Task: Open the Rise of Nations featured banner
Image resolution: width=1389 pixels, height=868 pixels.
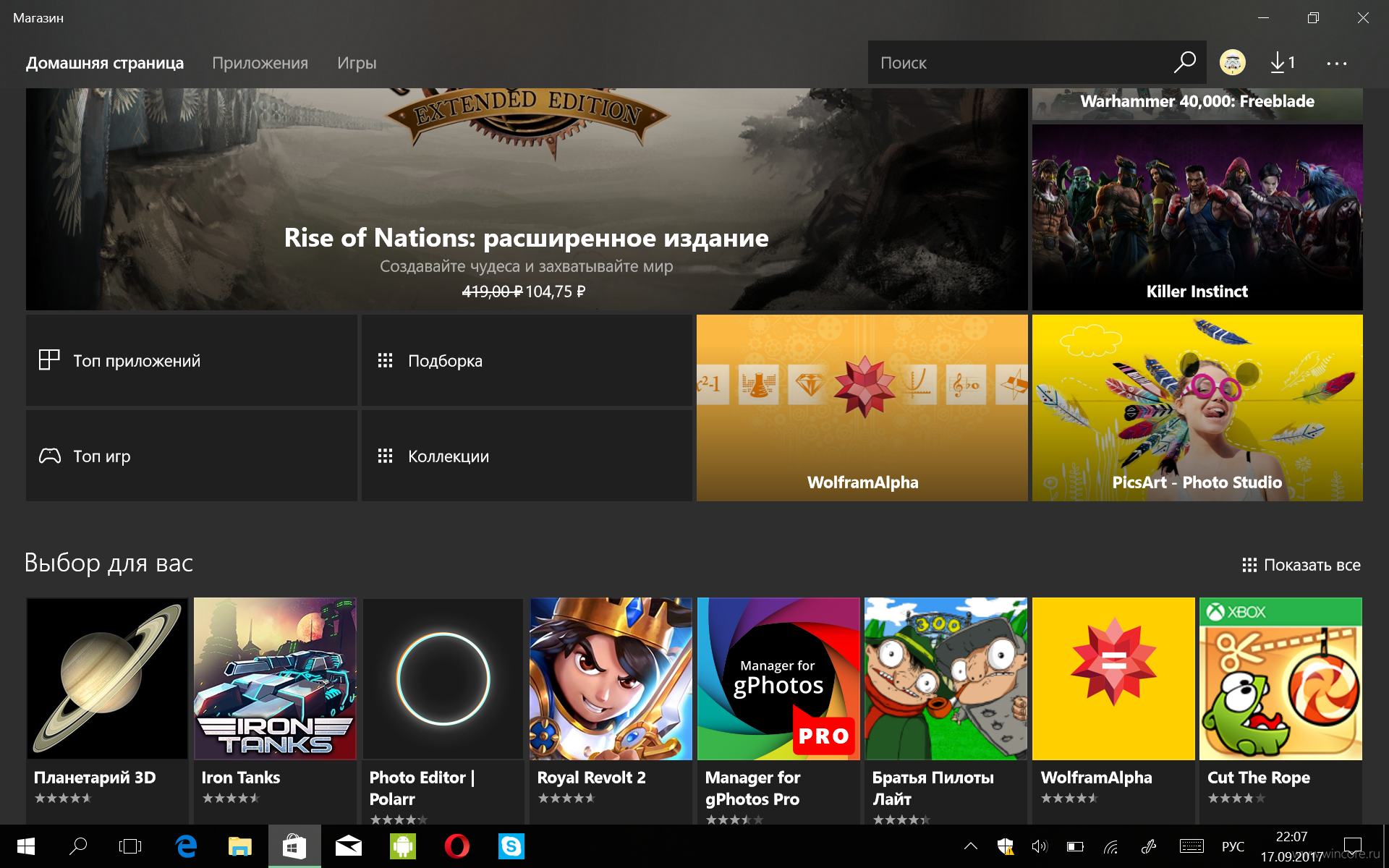Action: [527, 200]
